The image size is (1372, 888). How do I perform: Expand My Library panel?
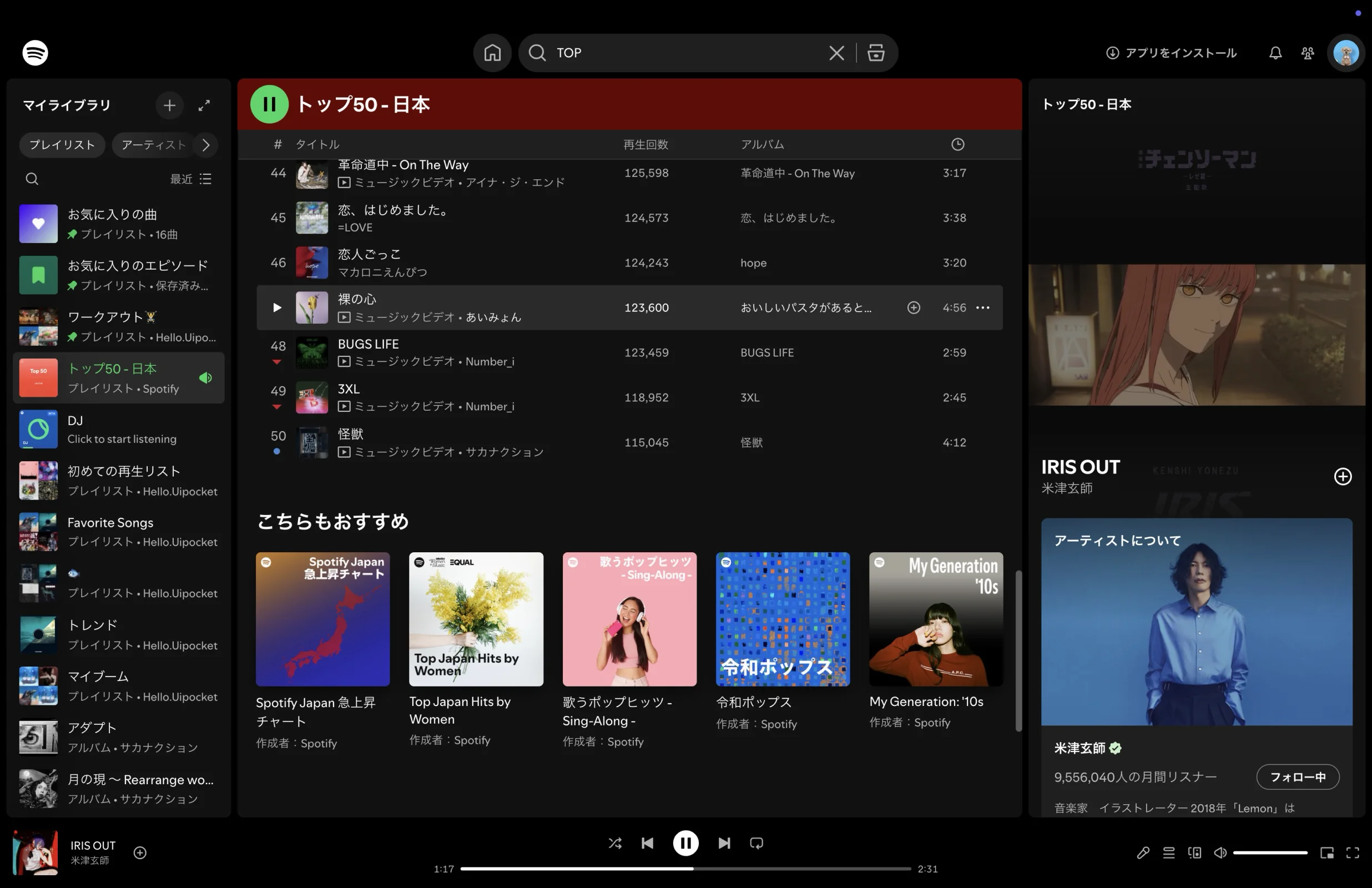pyautogui.click(x=204, y=105)
